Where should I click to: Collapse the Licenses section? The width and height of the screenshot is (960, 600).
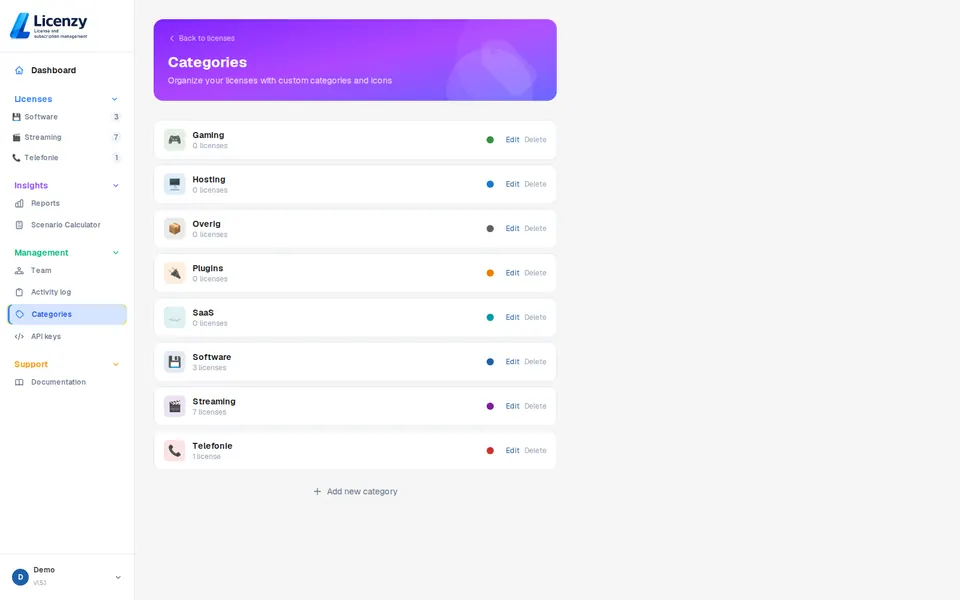pyautogui.click(x=114, y=99)
